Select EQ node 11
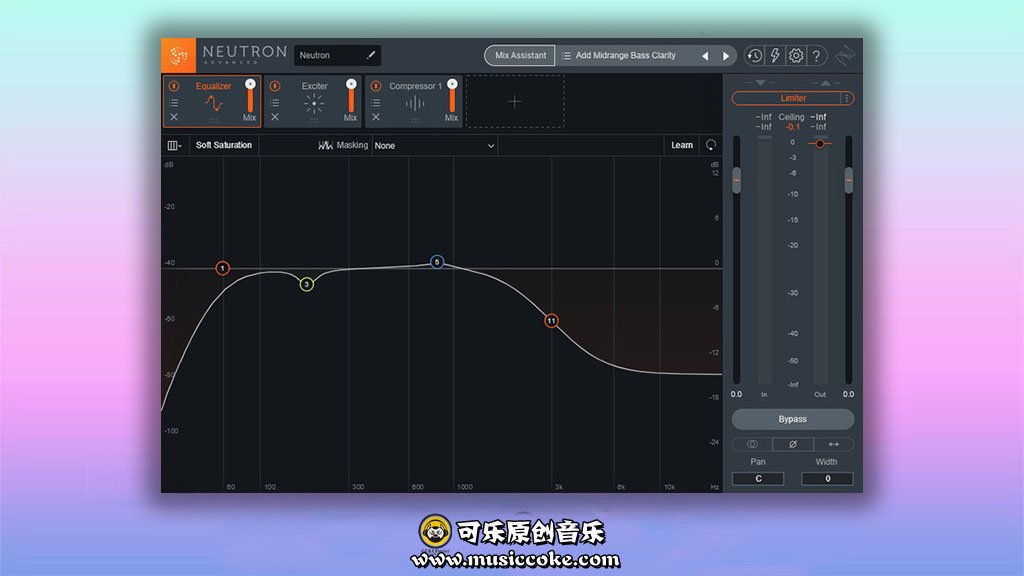Screen dimensions: 1024x576 click(552, 321)
